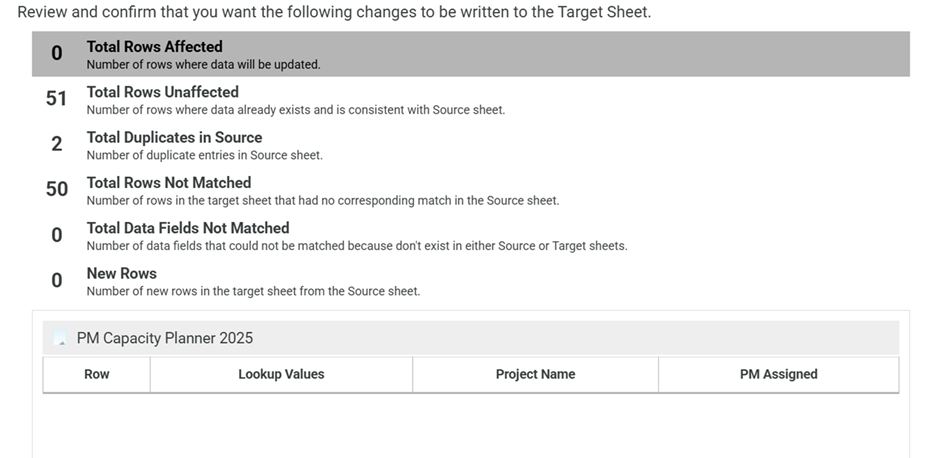Click the sheet icon beside PM Capacity Planner 2025

pyautogui.click(x=60, y=338)
